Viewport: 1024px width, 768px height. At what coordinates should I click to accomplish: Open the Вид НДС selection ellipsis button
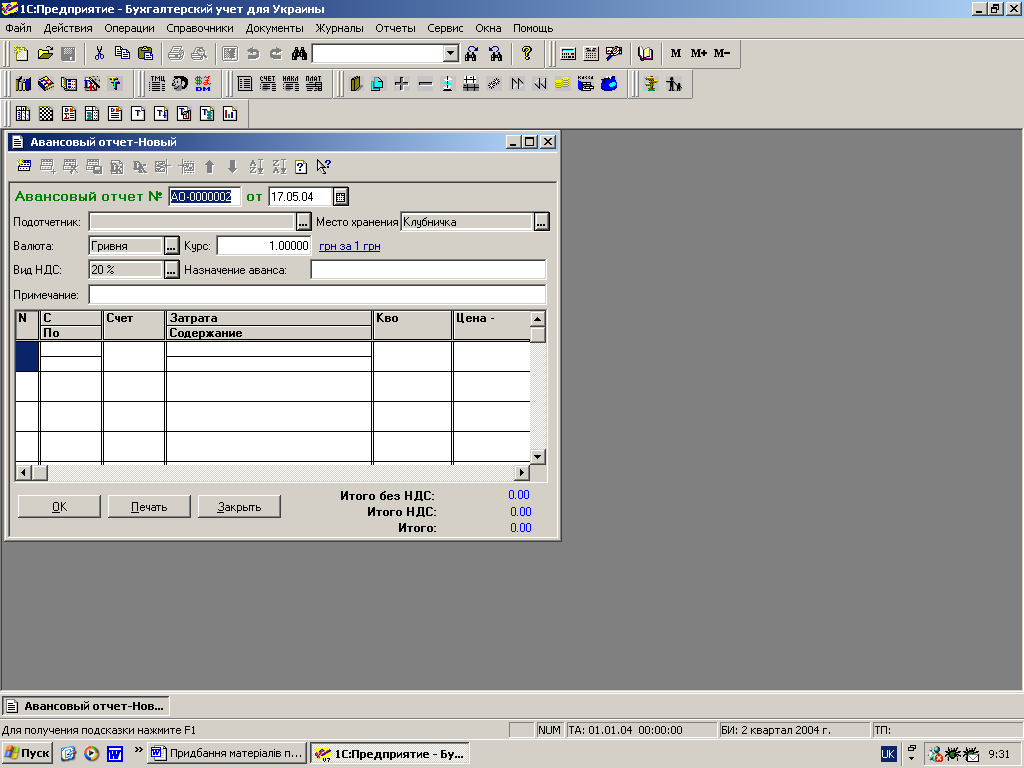[171, 270]
